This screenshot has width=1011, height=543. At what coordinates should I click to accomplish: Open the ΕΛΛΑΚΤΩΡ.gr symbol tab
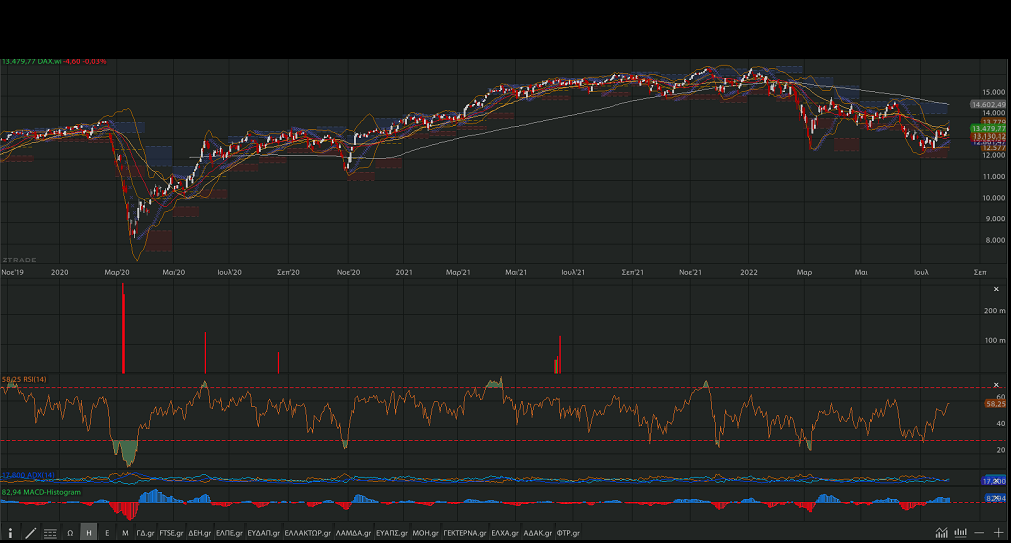pyautogui.click(x=308, y=533)
